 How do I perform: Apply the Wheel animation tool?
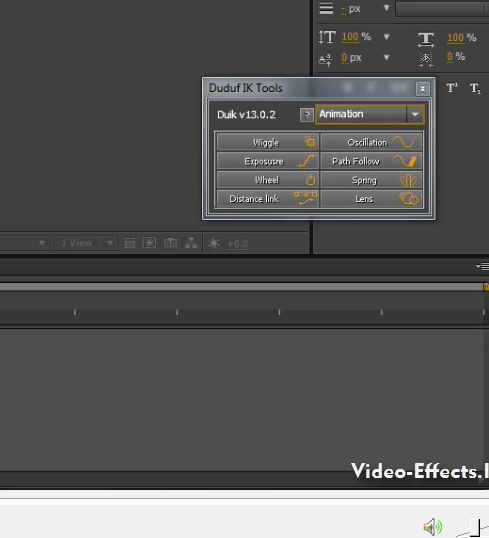[268, 180]
